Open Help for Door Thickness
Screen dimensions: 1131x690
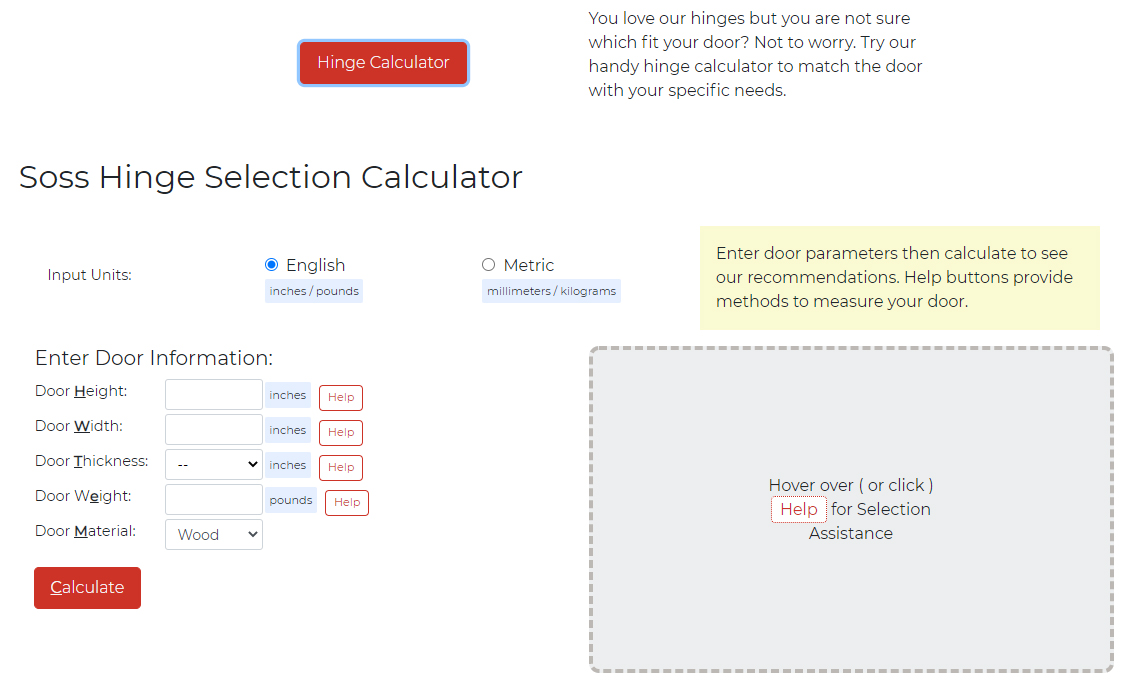click(340, 467)
